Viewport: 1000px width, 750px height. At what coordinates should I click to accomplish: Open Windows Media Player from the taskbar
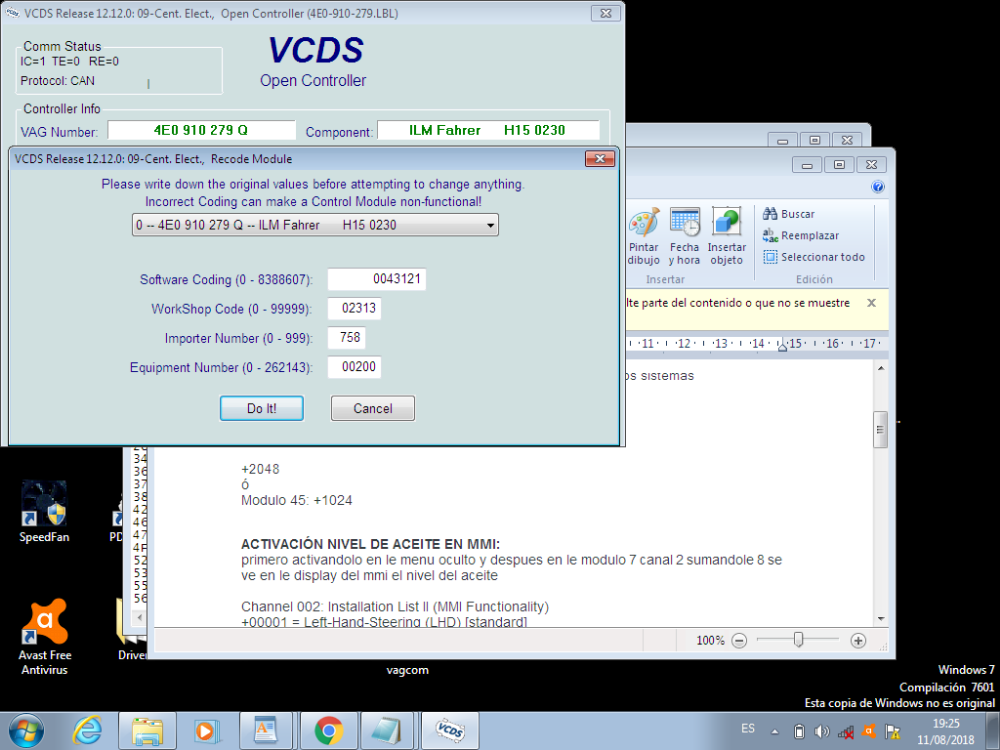[x=206, y=731]
